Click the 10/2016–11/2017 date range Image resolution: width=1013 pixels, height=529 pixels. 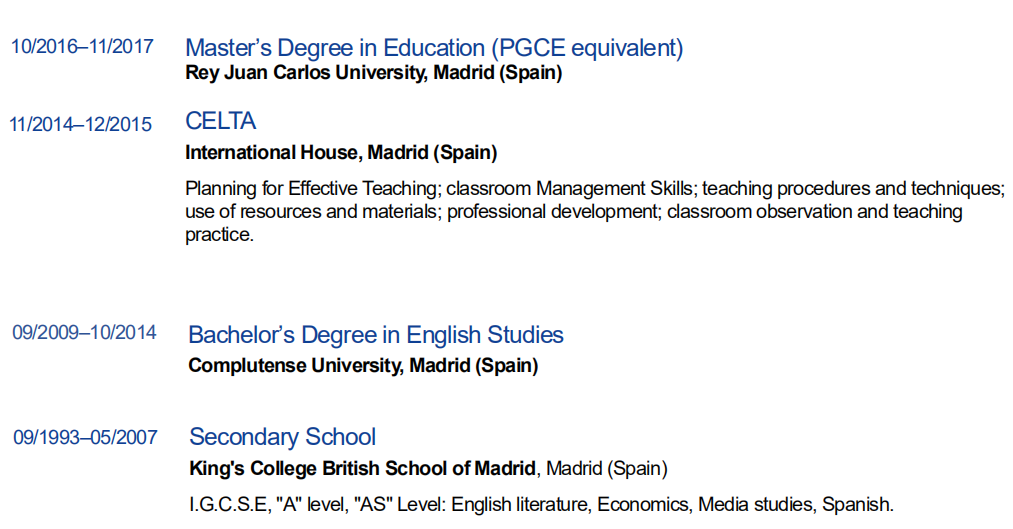(x=82, y=47)
